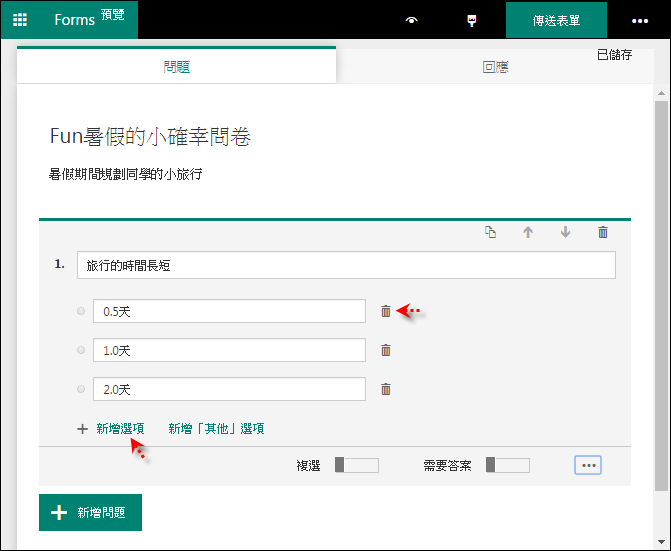This screenshot has height=551, width=671.
Task: Edit the question title 旅行的時間長短
Action: (346, 265)
